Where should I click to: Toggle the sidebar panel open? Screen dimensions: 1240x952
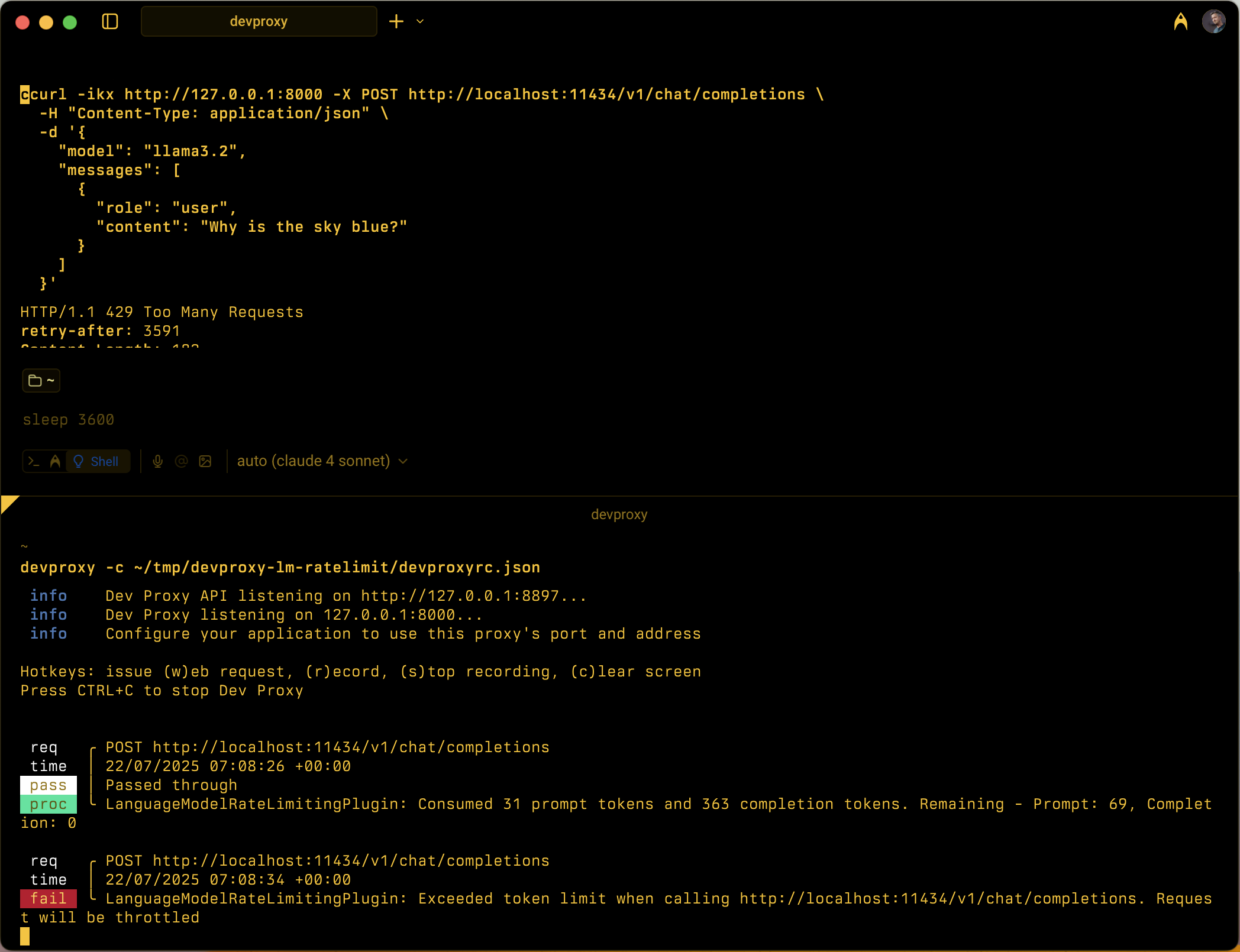(111, 21)
